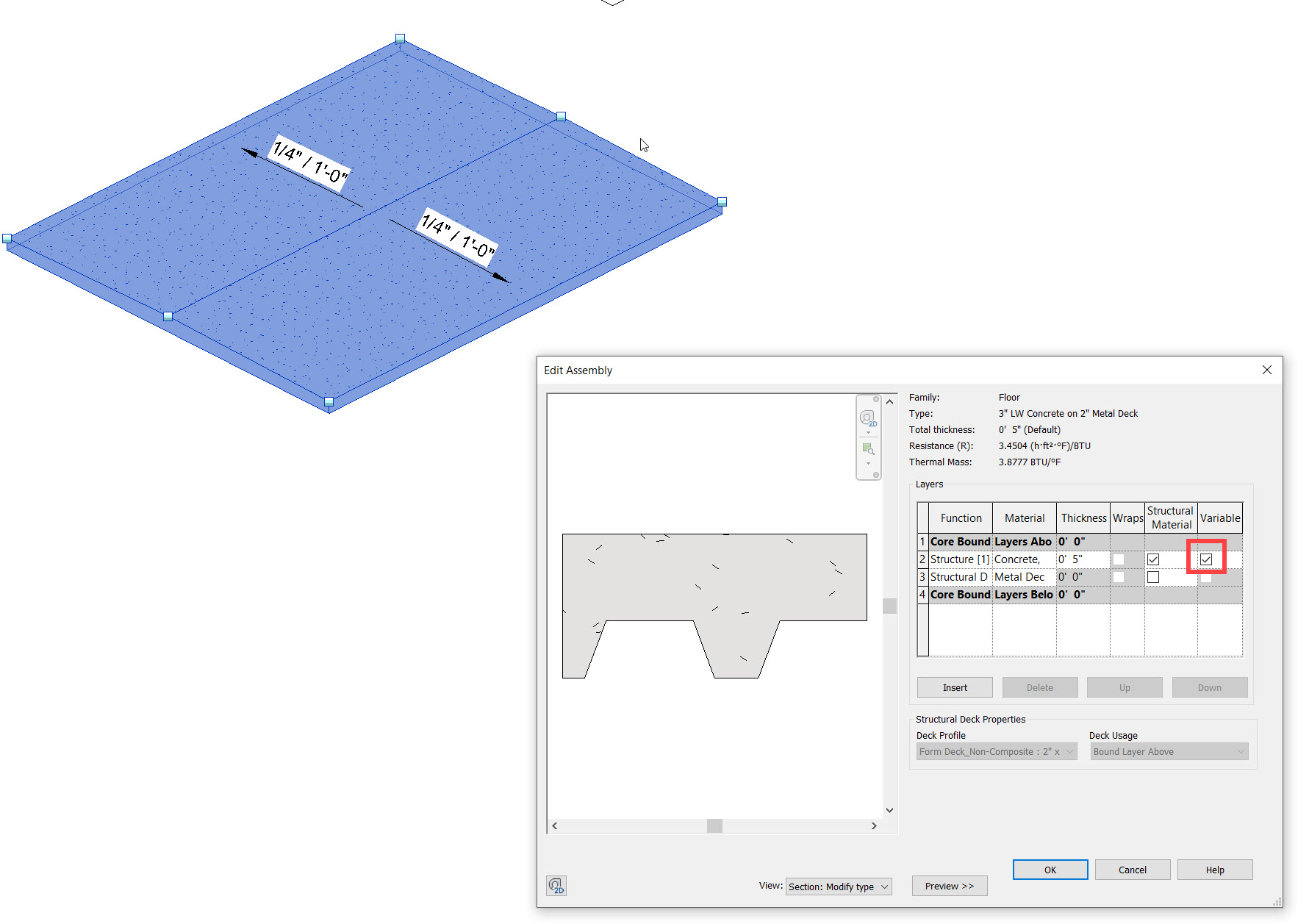Click the right arrow of the preview horizontal scrollbar
The height and width of the screenshot is (924, 1309).
pyautogui.click(x=874, y=825)
